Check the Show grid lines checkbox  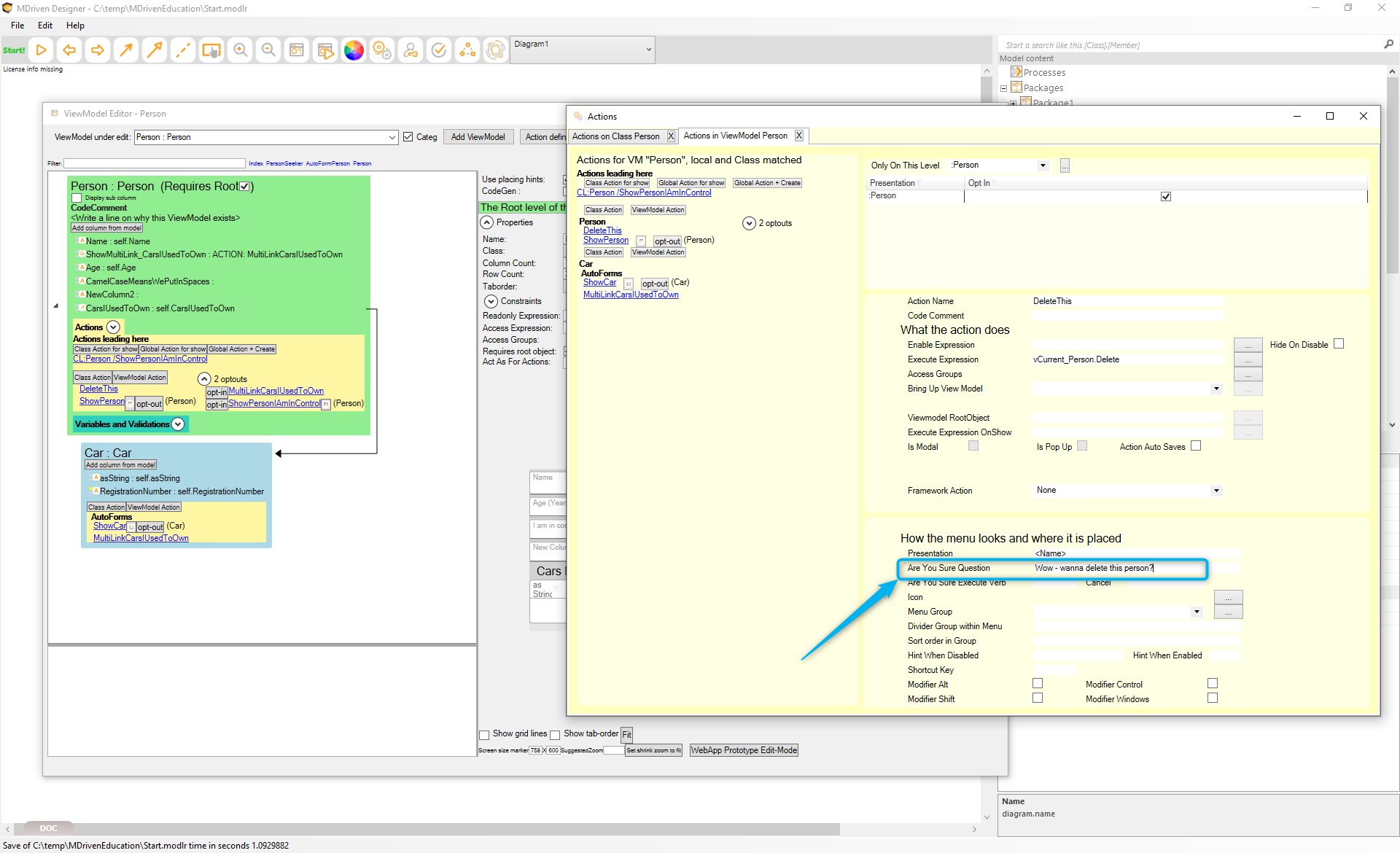pyautogui.click(x=484, y=735)
